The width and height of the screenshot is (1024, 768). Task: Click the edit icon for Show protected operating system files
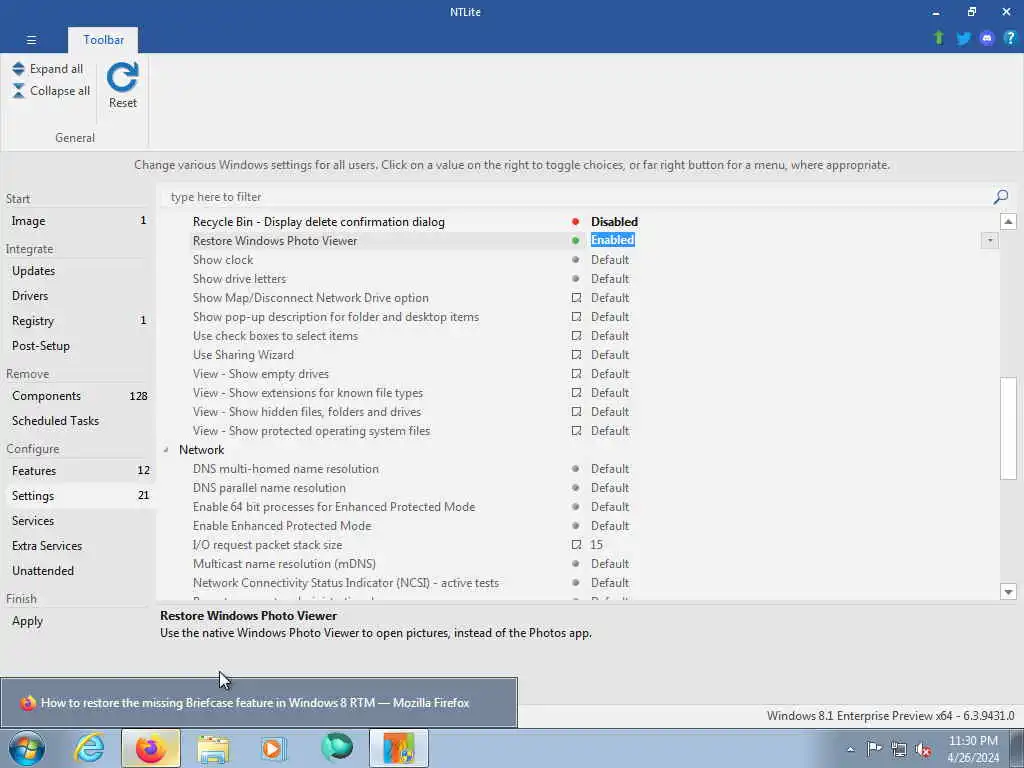576,430
